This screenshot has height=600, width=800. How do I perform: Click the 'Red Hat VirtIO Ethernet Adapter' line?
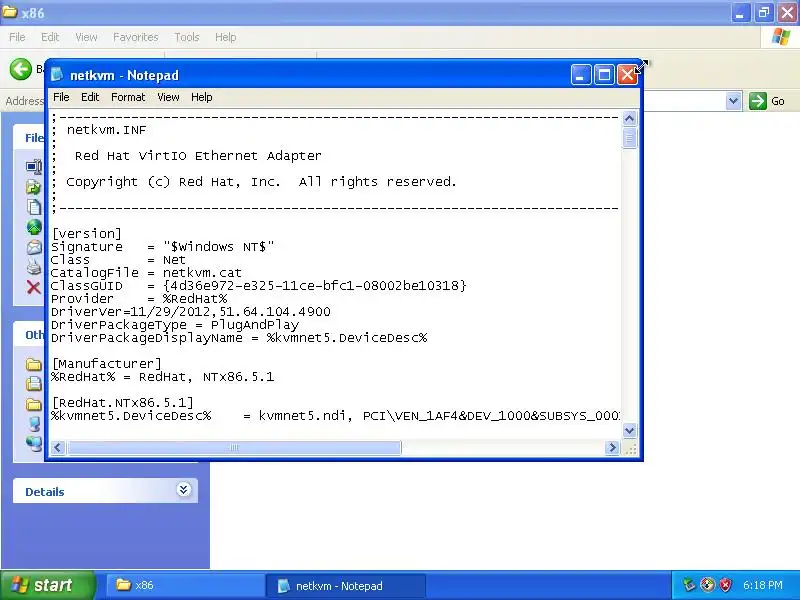pyautogui.click(x=198, y=156)
